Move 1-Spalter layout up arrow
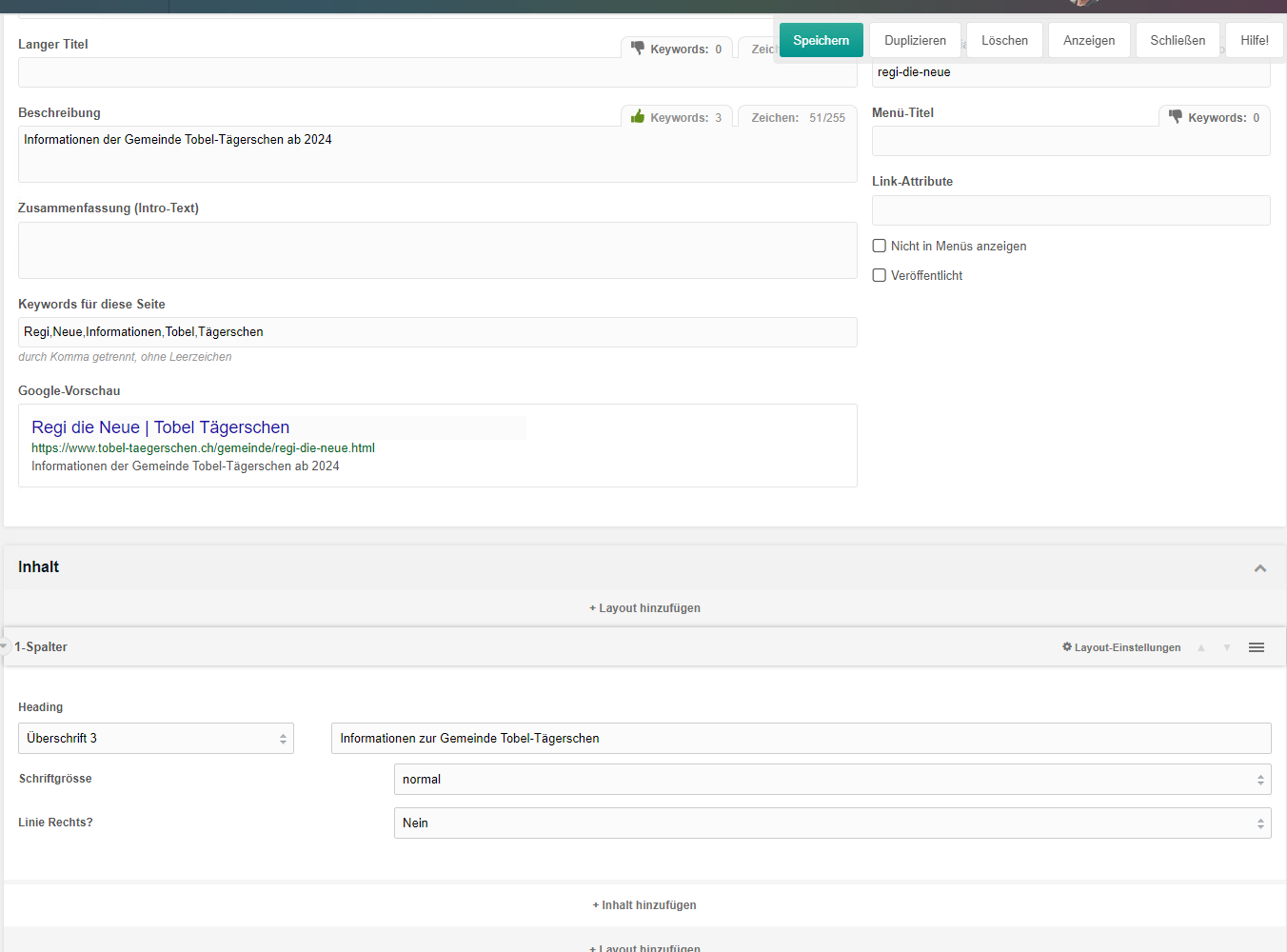This screenshot has width=1287, height=952. pyautogui.click(x=1201, y=647)
